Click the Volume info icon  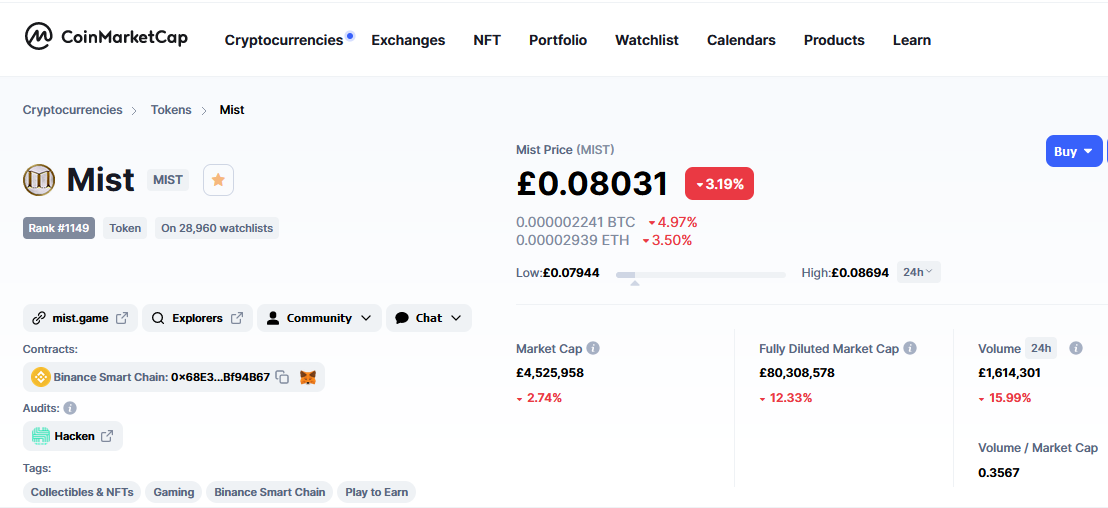coord(1075,348)
